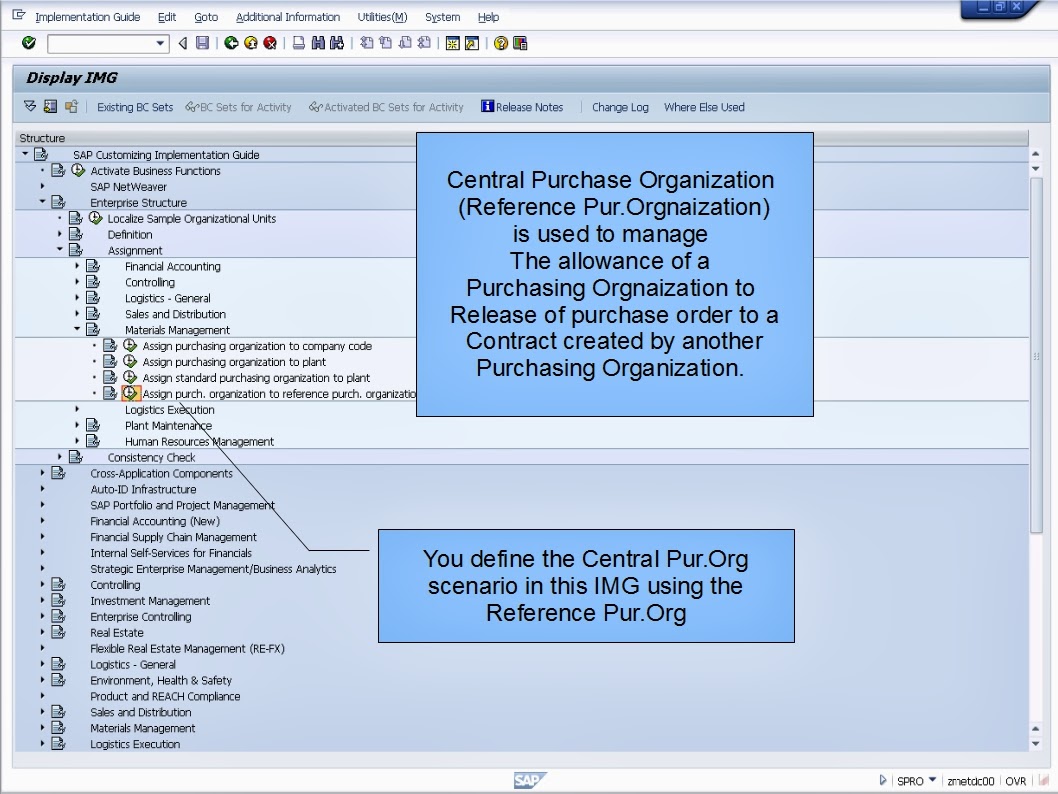
Task: Click the green Back arrow icon
Action: click(x=231, y=43)
